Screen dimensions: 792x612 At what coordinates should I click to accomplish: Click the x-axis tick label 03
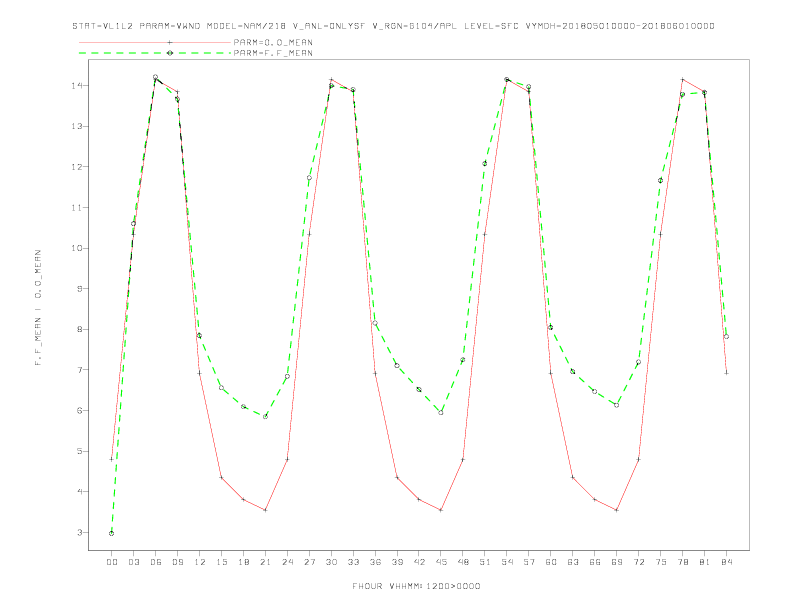tap(133, 562)
